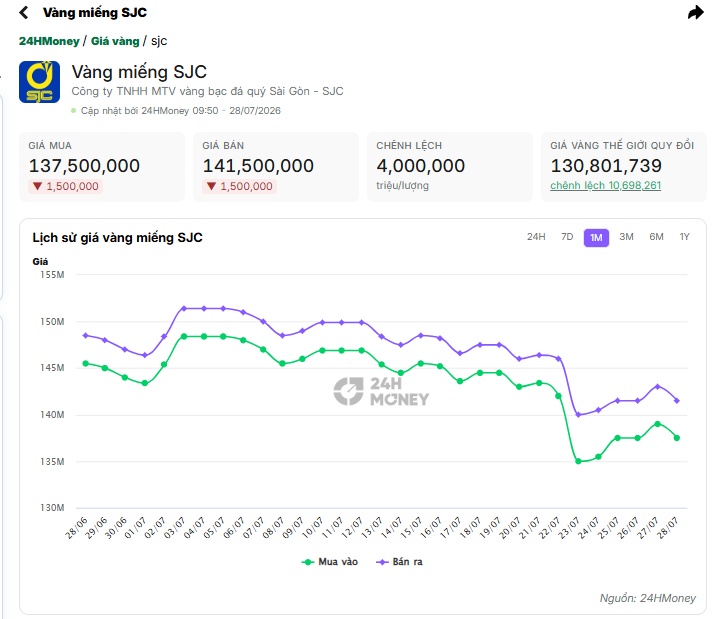Open the Giá vàng breadcrumb link
This screenshot has width=712, height=619.
[115, 41]
